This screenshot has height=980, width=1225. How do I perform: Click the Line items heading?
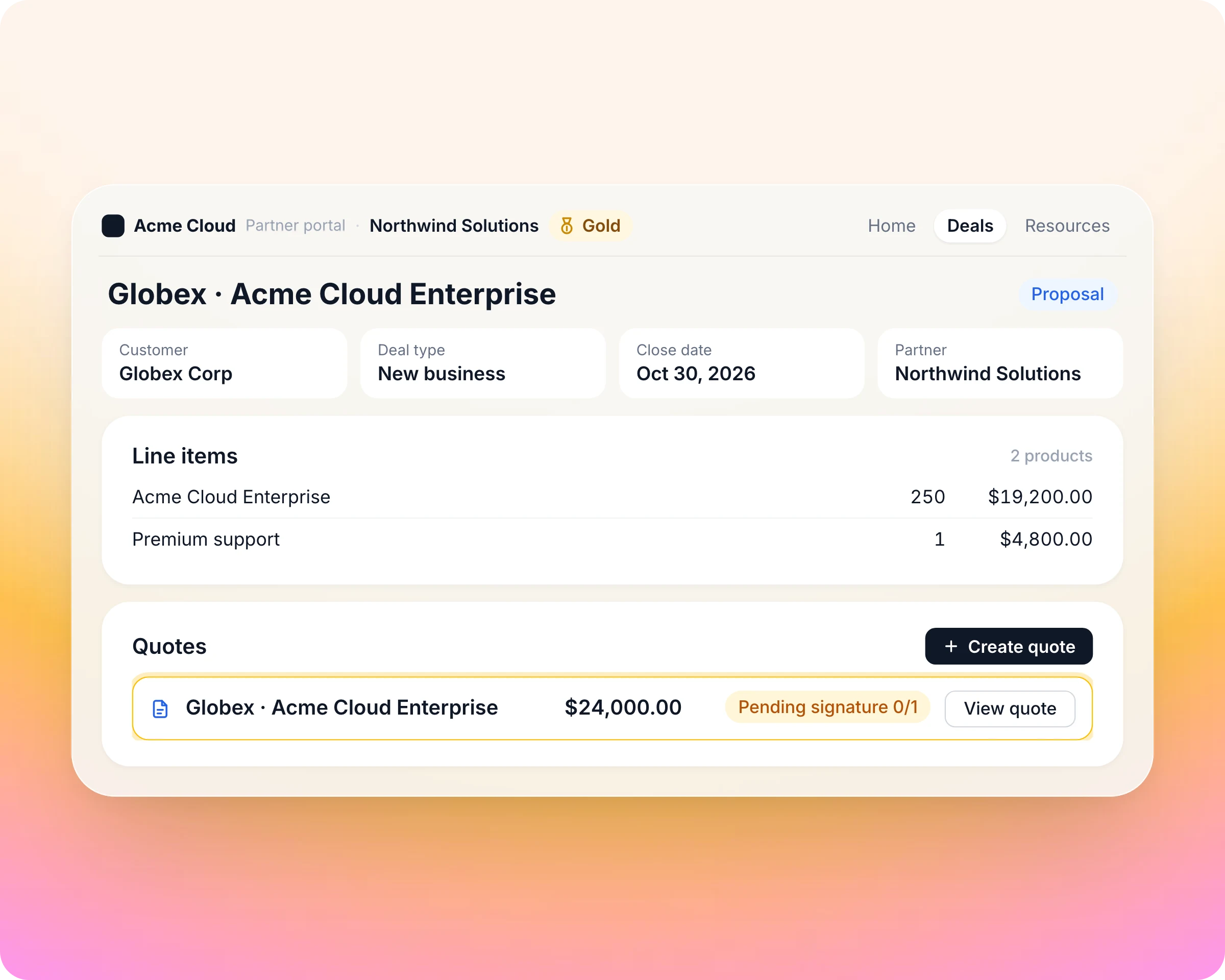[x=185, y=456]
